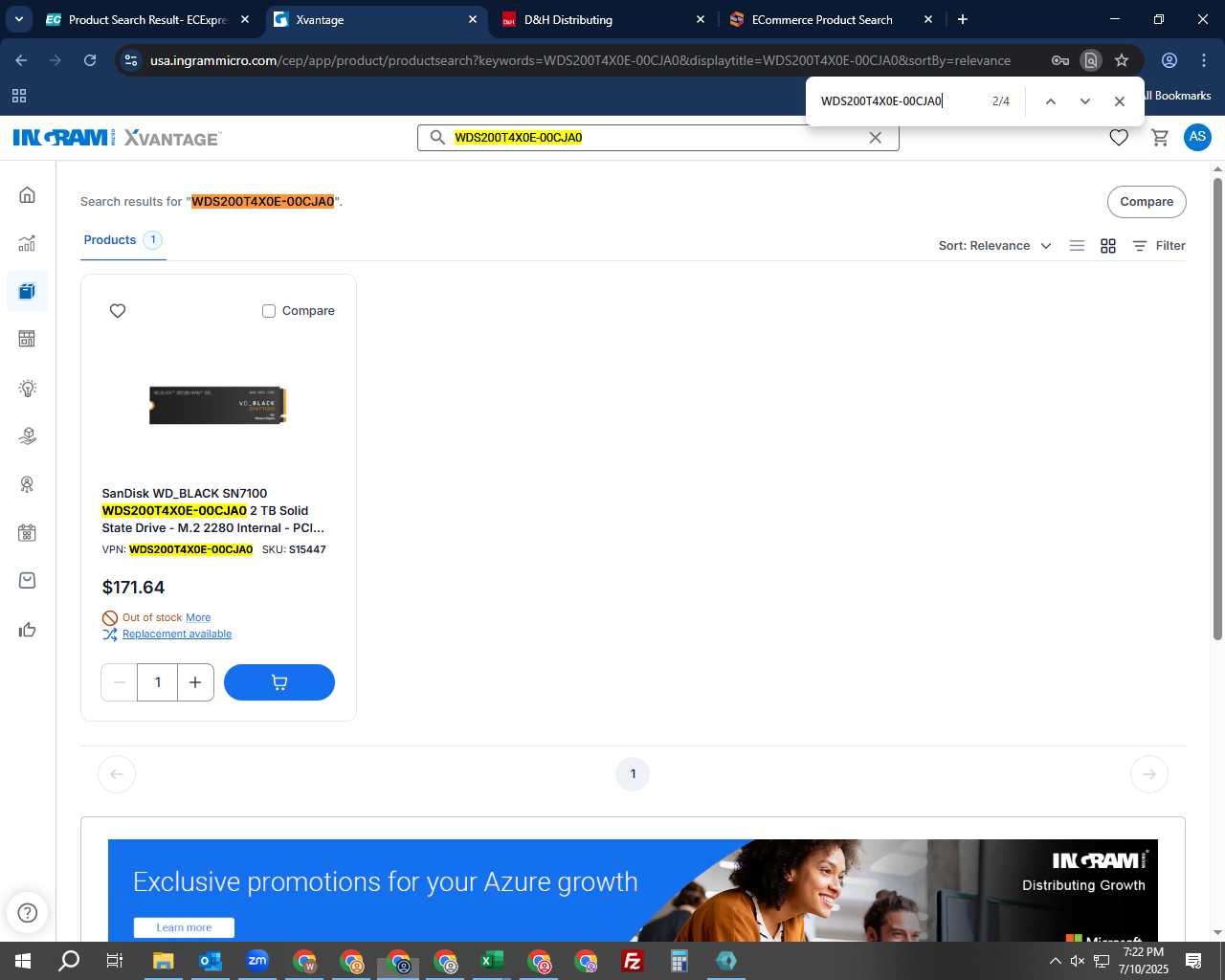The height and width of the screenshot is (980, 1225).
Task: Click the search magnifier icon
Action: coord(437,138)
